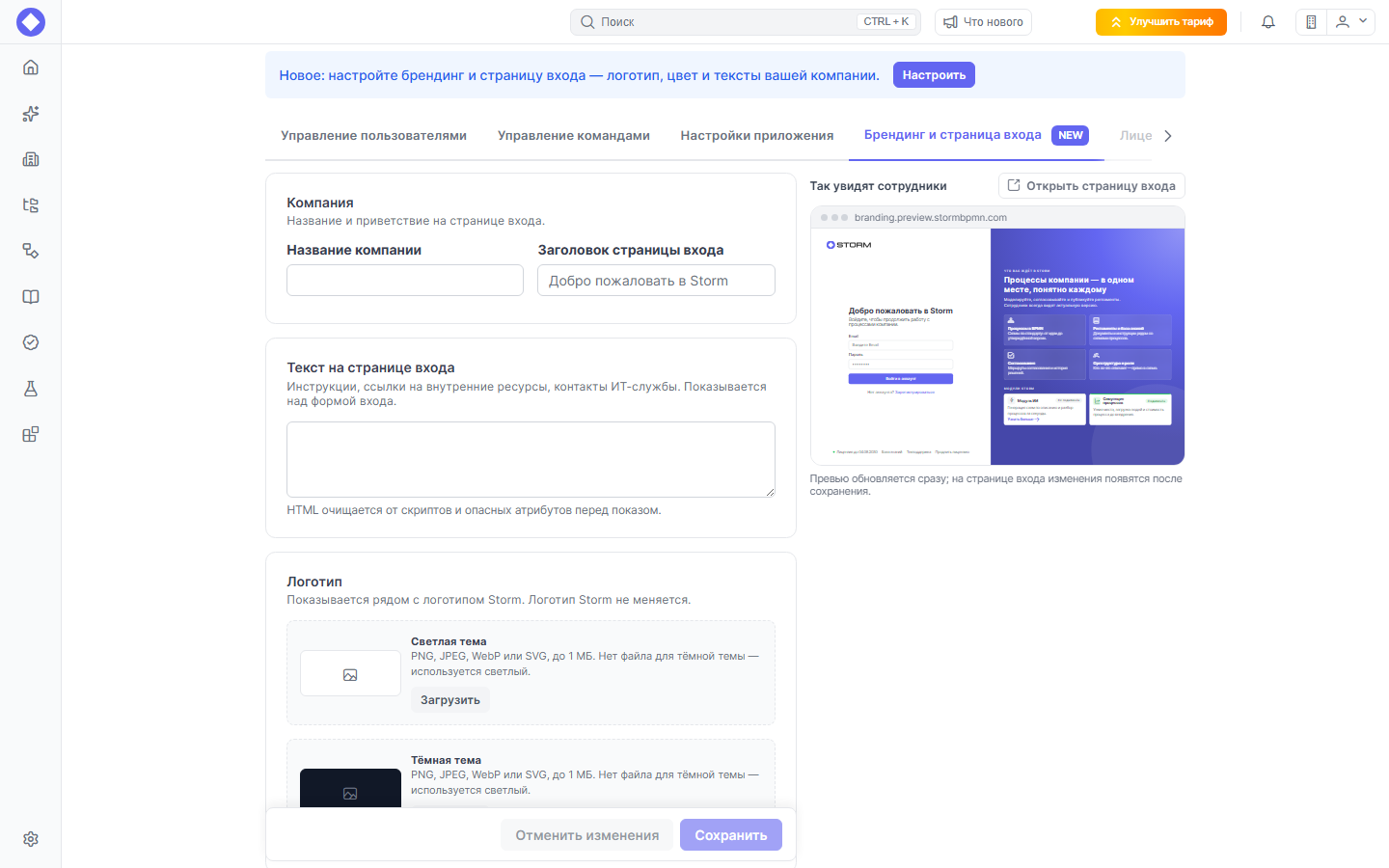Click the organization building icon in the header

click(x=1311, y=22)
